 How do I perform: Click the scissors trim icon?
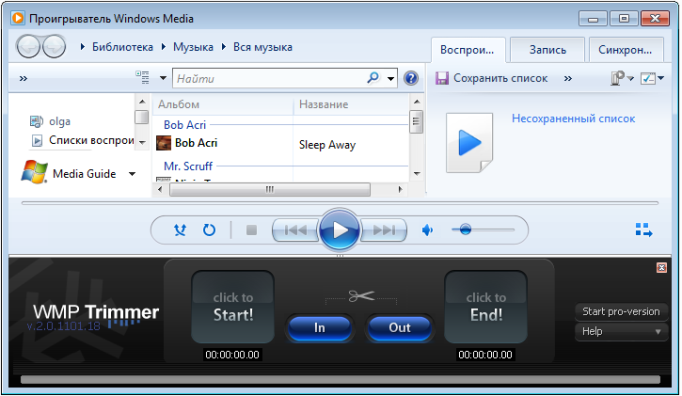361,296
